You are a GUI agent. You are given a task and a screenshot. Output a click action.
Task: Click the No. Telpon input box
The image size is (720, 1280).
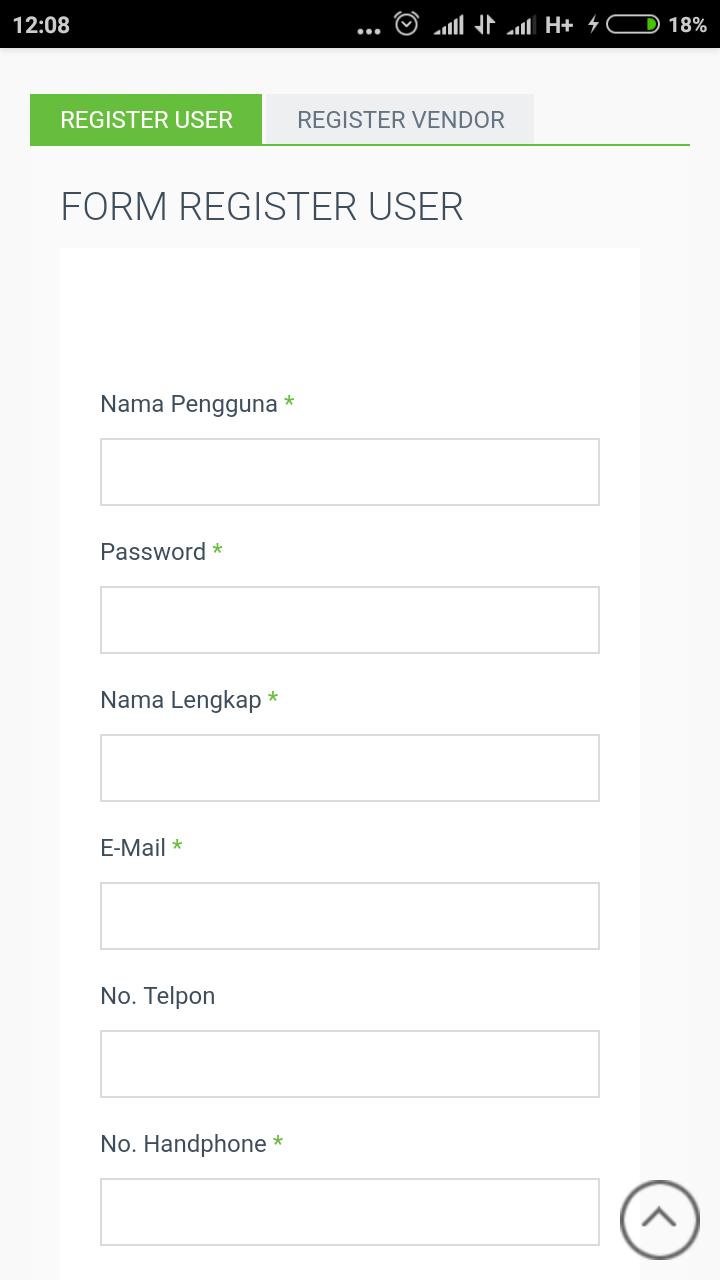click(350, 1064)
